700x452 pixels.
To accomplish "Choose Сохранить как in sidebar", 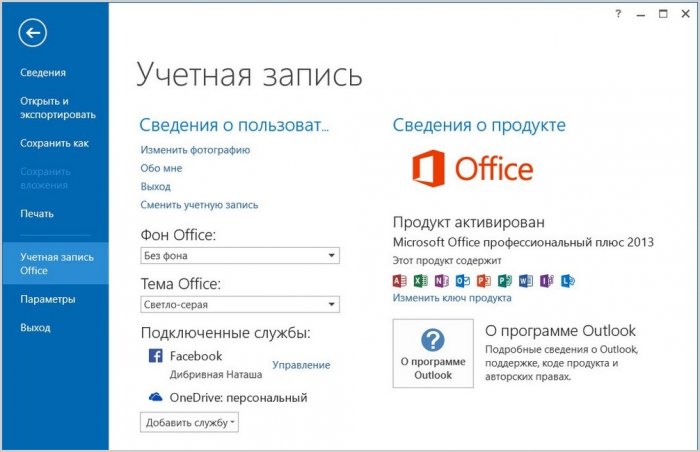I will 54,143.
